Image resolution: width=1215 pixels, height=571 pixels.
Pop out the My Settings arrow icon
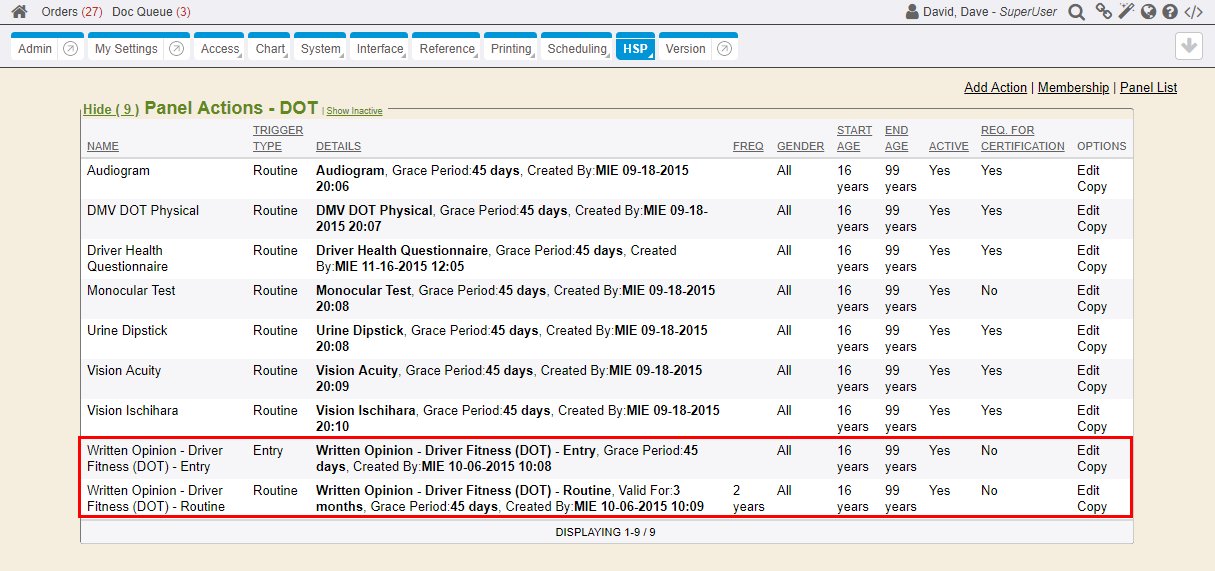[x=176, y=49]
